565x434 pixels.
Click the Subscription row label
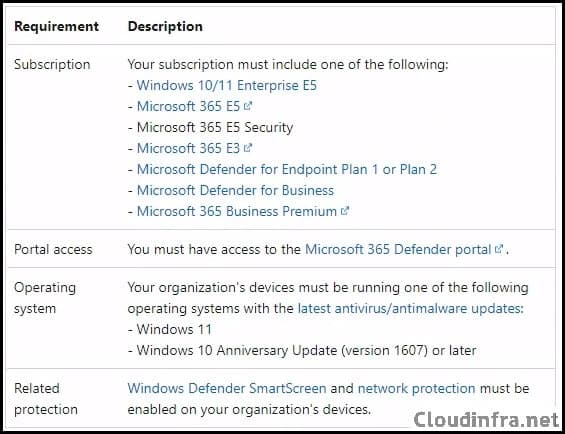[52, 65]
